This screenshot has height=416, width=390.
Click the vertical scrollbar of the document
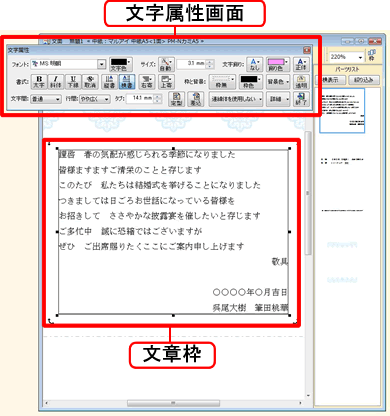(308, 193)
